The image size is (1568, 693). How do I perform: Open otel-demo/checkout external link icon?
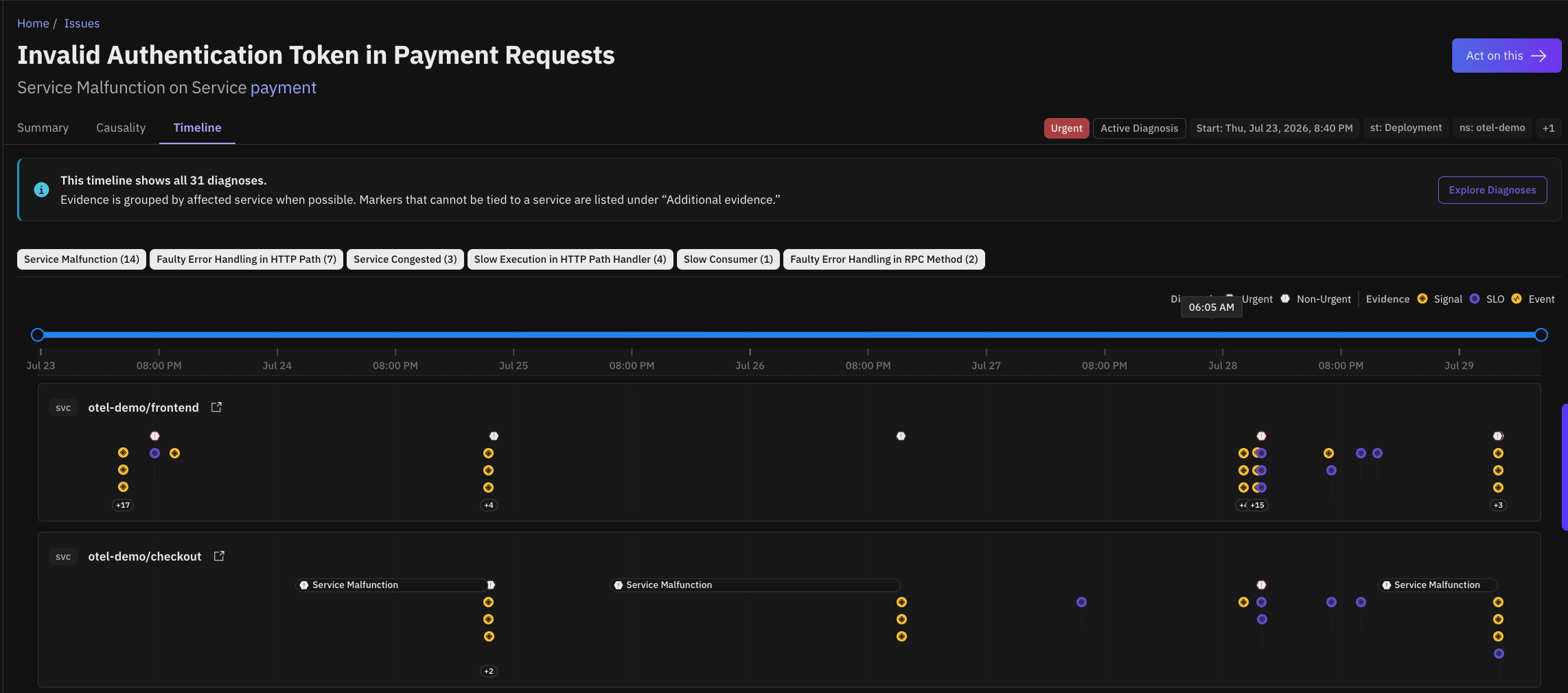219,556
